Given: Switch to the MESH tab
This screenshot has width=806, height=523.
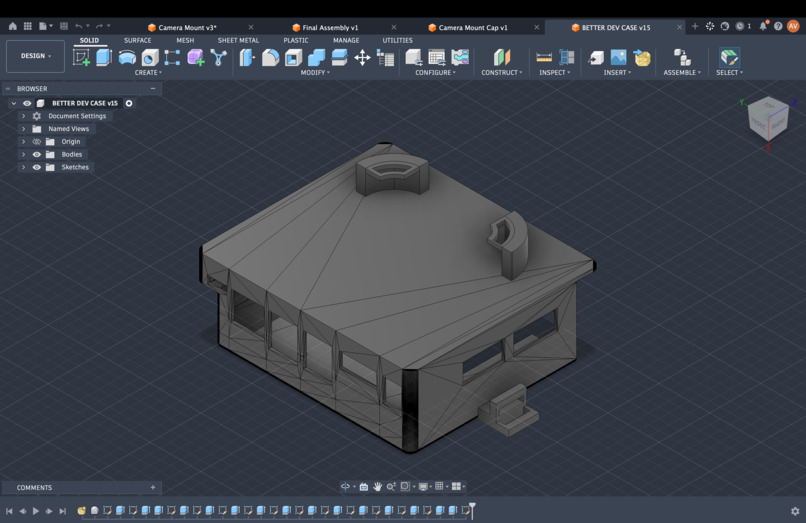Looking at the screenshot, I should [x=185, y=40].
